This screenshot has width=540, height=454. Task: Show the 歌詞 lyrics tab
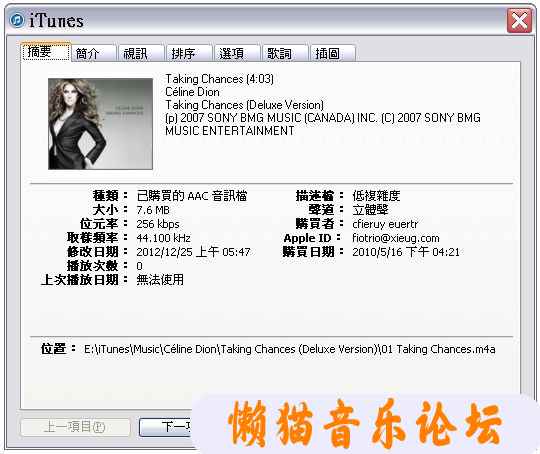click(285, 53)
